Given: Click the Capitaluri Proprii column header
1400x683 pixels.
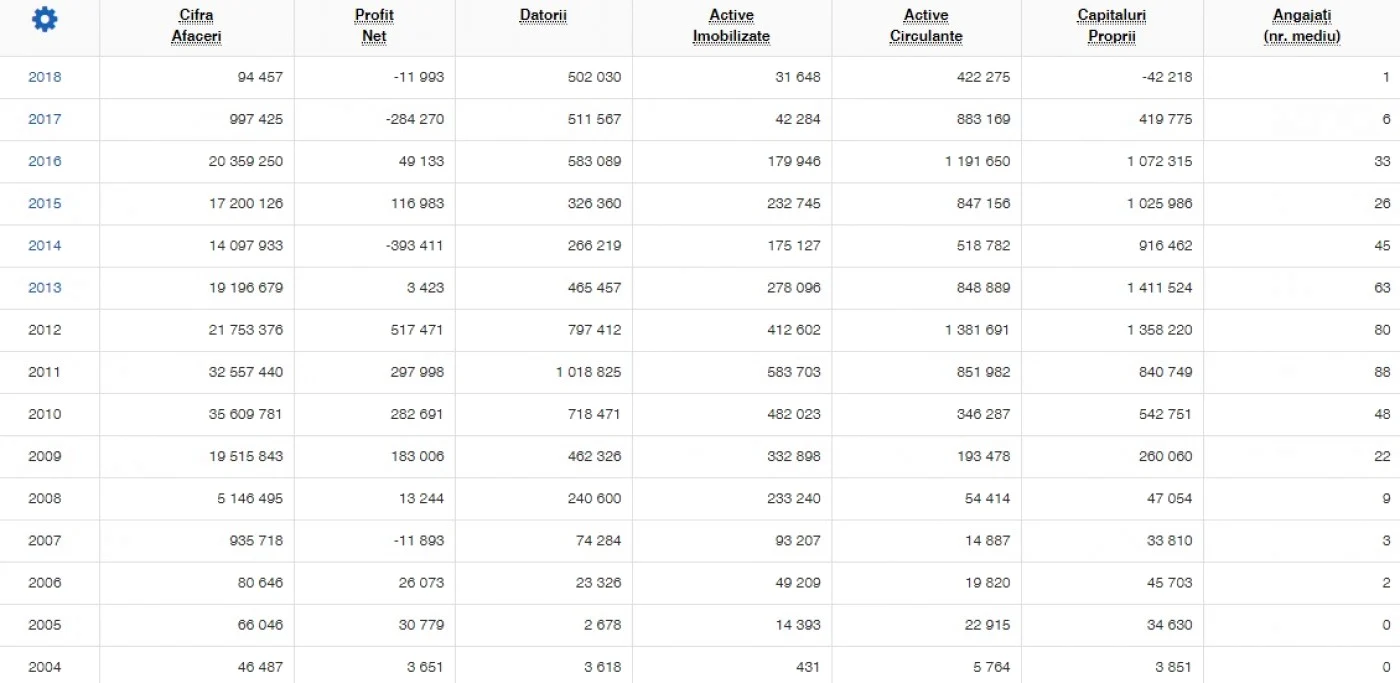Looking at the screenshot, I should point(1112,26).
